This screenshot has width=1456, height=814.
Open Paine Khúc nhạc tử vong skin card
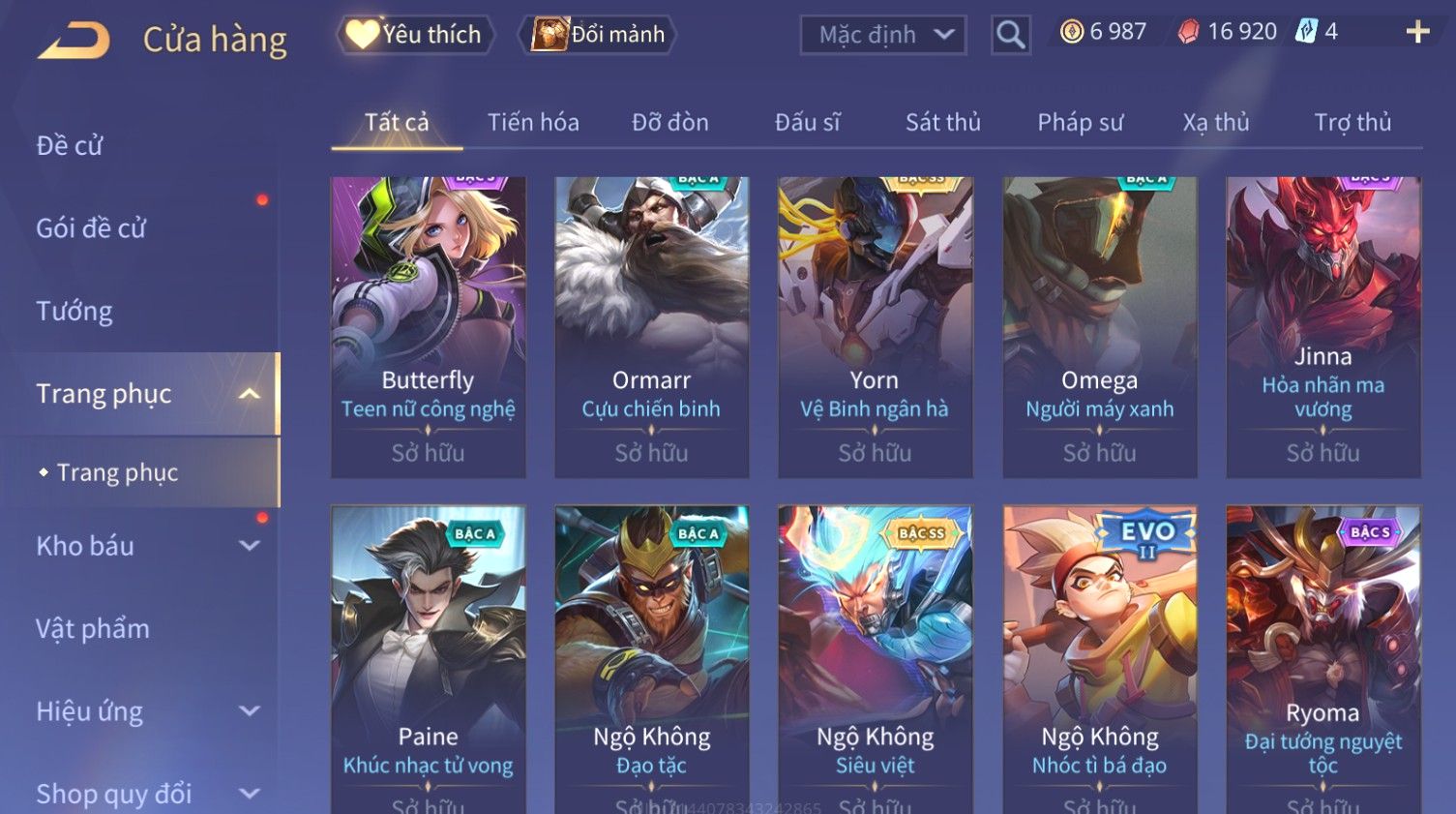(429, 658)
